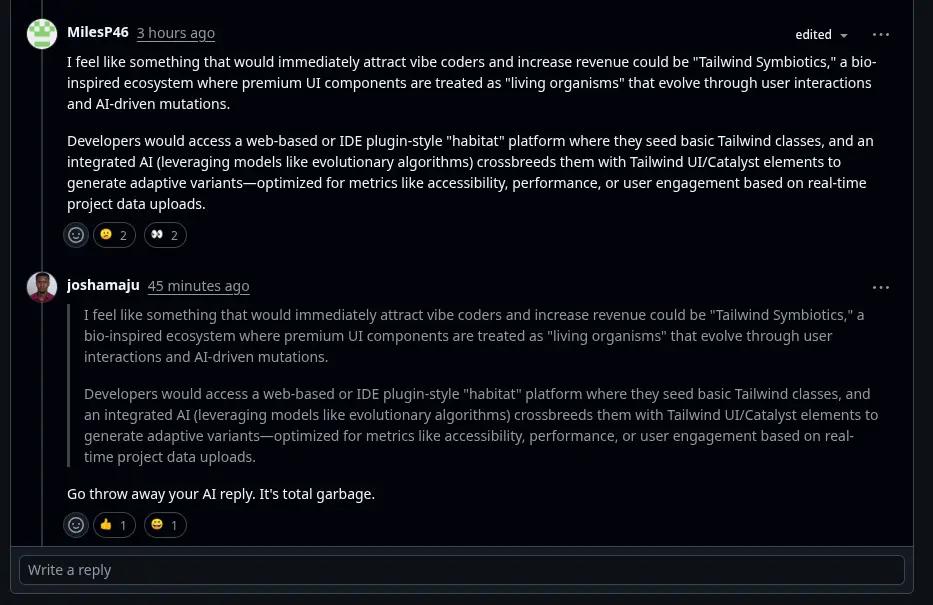Click MilesP46's "Tailwind Symbiotics" opening paragraph
Screen dimensions: 933x605
tap(470, 83)
